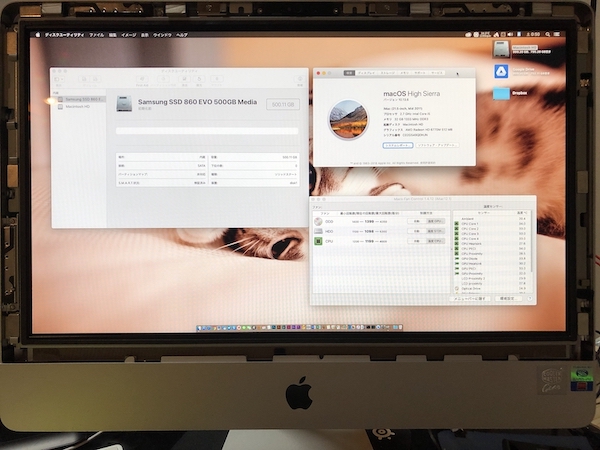Viewport: 600px width, 450px height.
Task: Select the Optical Drive sensor row
Action: click(x=491, y=289)
